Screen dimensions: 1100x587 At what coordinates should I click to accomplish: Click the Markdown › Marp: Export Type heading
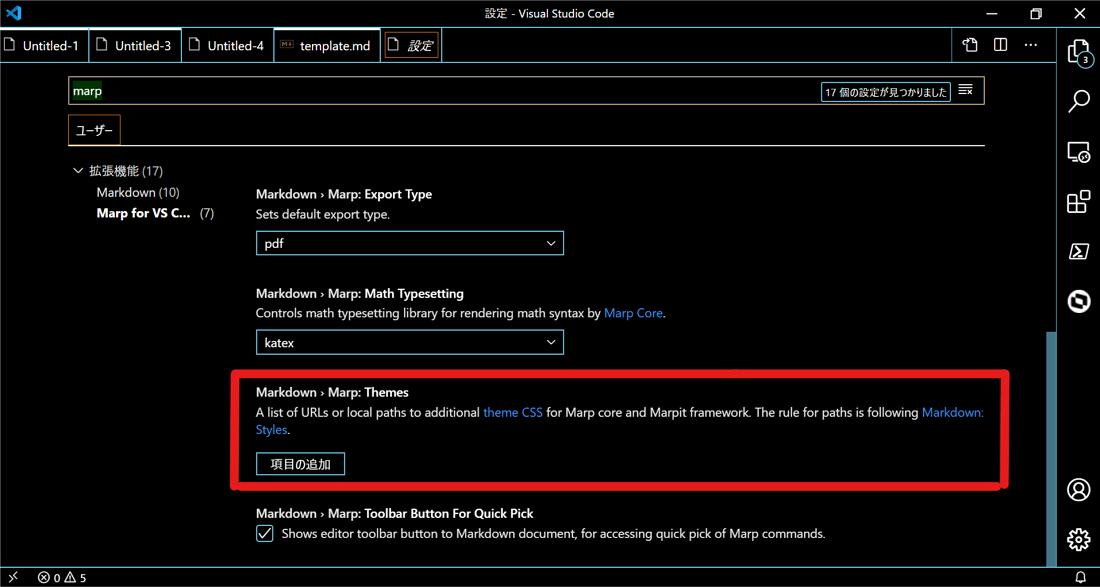344,194
